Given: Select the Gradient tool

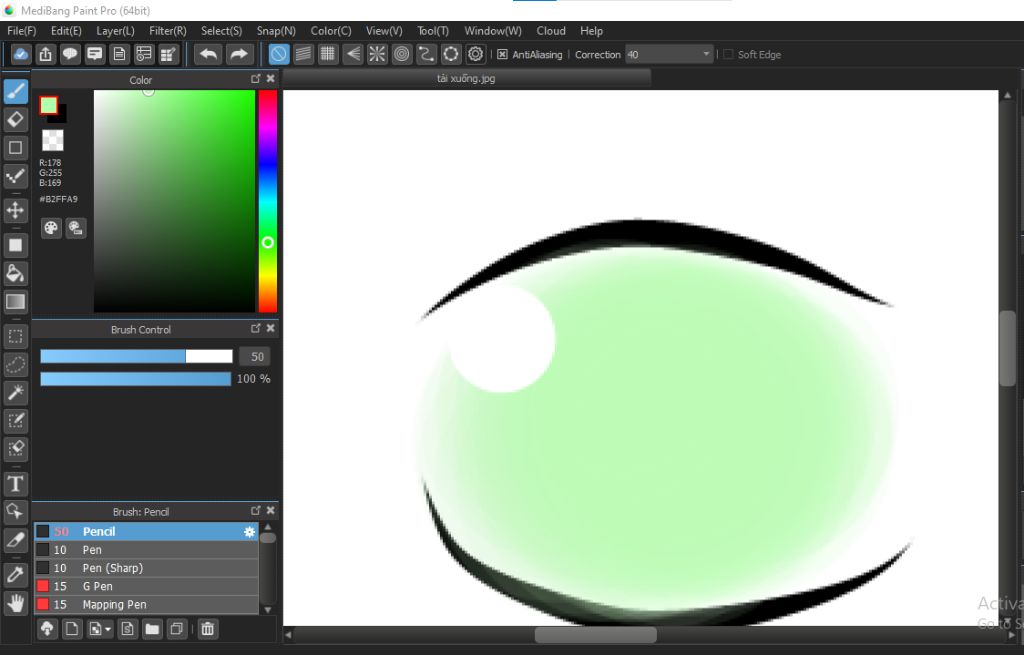Looking at the screenshot, I should [x=16, y=302].
